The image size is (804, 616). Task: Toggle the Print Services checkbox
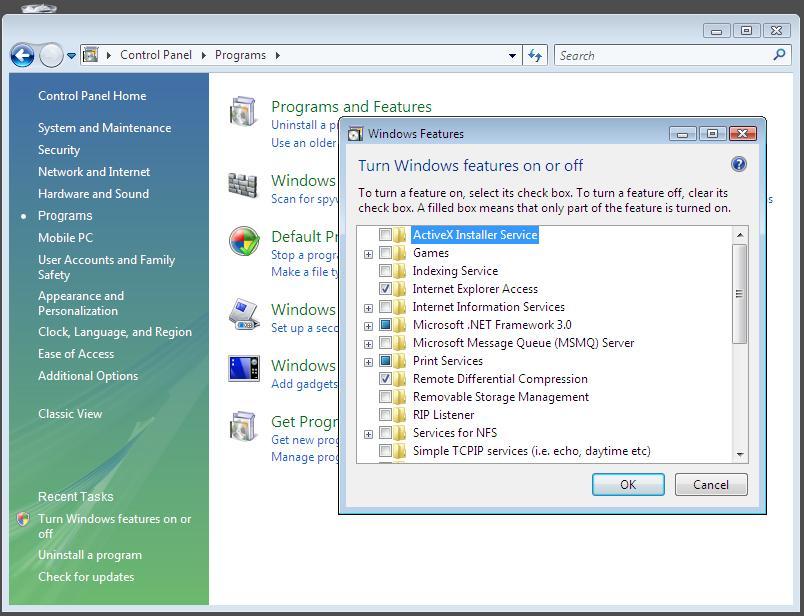(x=385, y=361)
